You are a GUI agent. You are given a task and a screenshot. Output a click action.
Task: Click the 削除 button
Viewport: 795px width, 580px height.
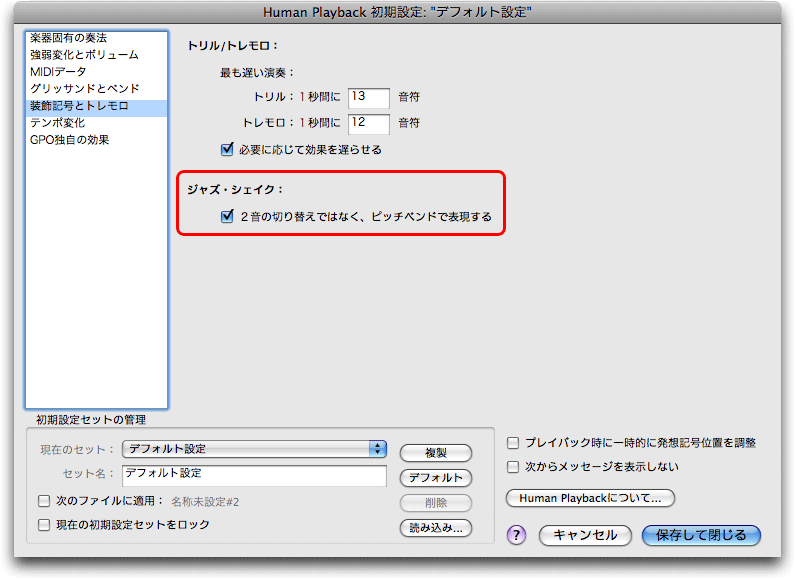[436, 503]
